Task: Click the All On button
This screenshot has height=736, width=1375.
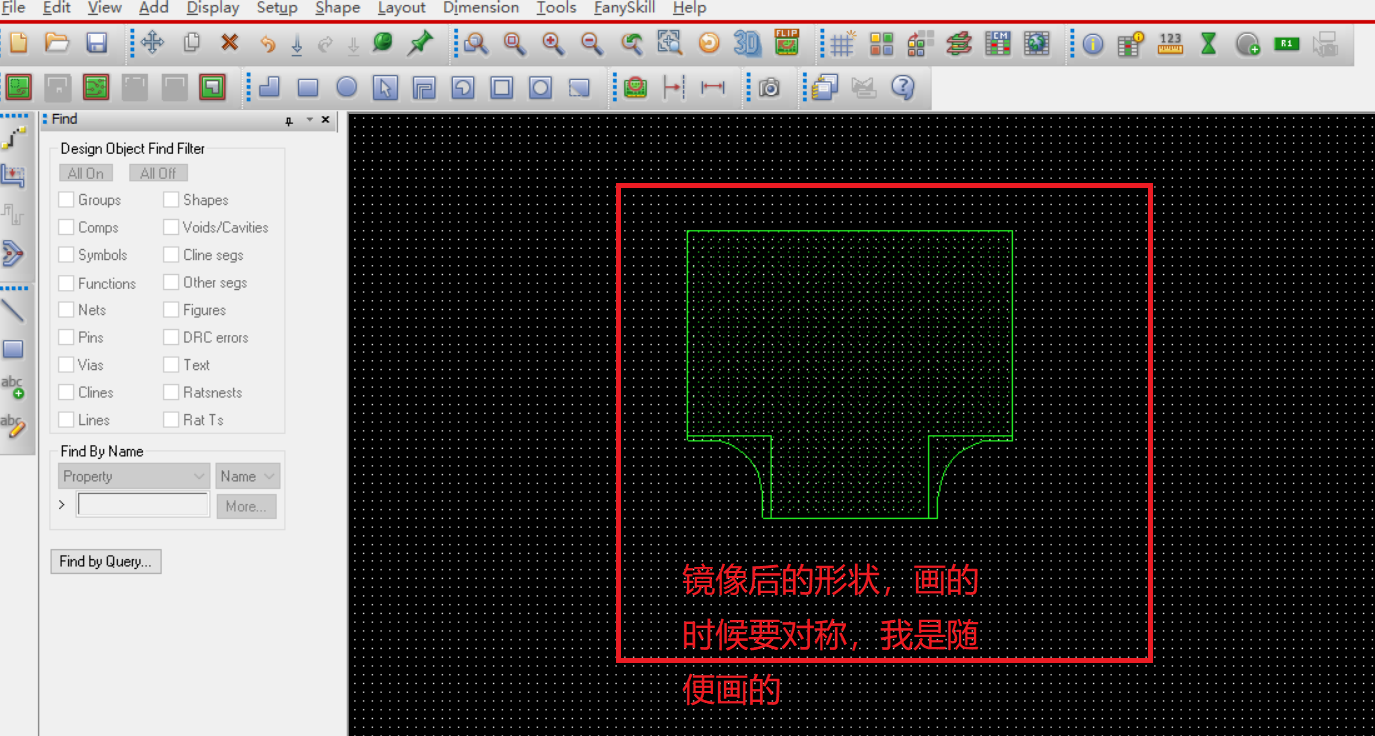Action: click(x=86, y=173)
